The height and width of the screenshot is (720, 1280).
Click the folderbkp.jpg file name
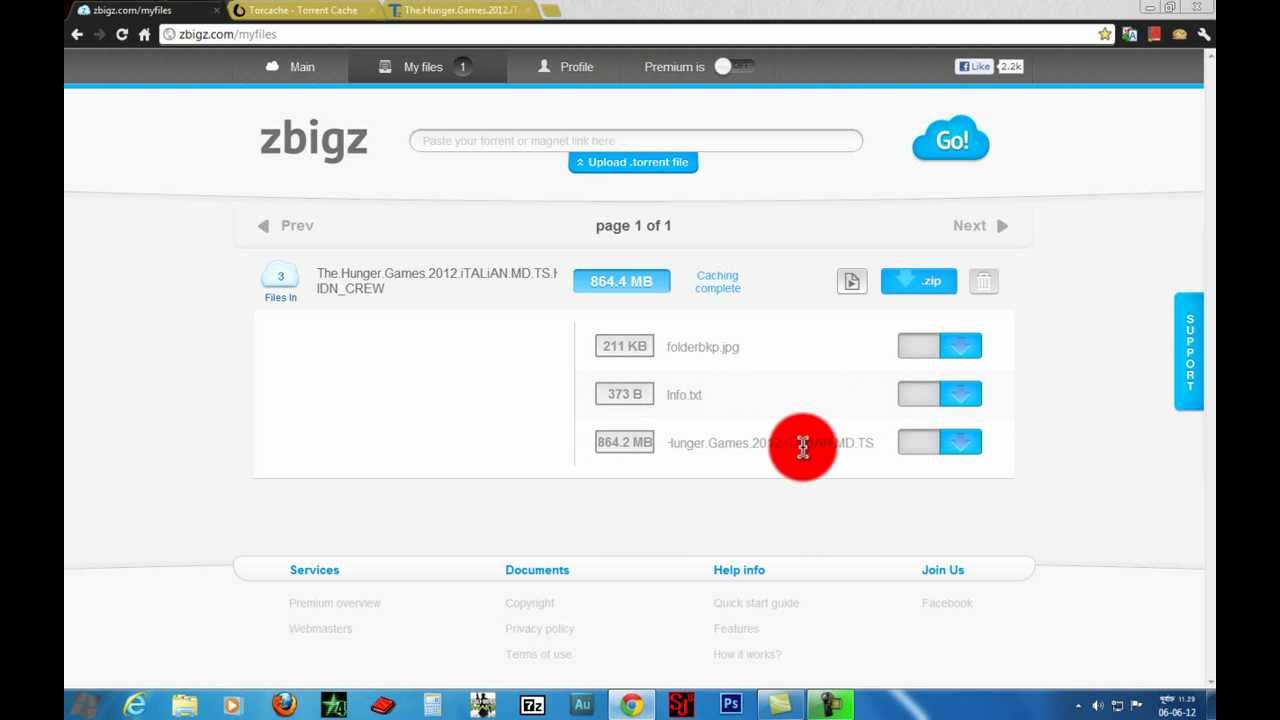coord(703,347)
